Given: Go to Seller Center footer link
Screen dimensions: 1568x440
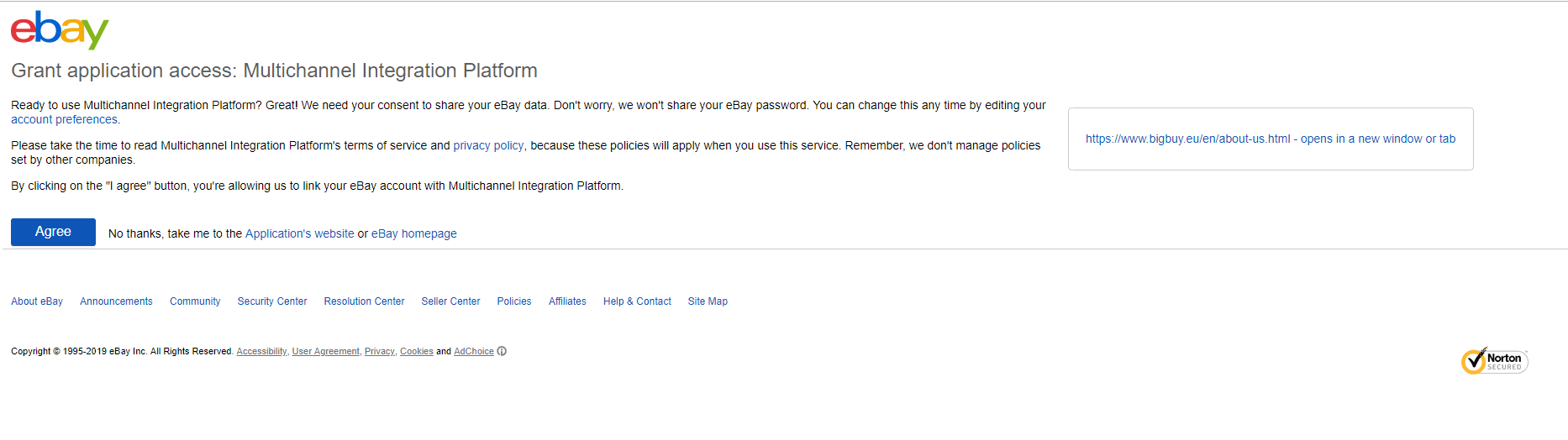Looking at the screenshot, I should (450, 301).
